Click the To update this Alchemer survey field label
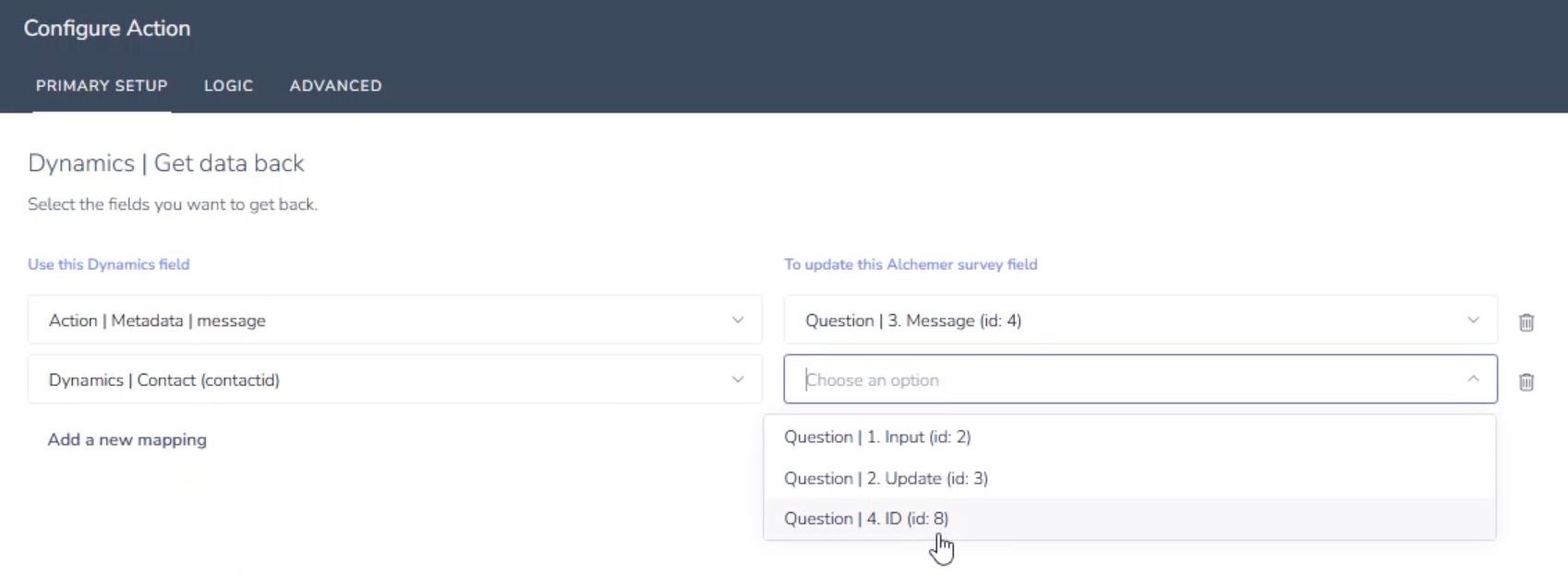Viewport: 1568px width, 576px height. coord(911,264)
